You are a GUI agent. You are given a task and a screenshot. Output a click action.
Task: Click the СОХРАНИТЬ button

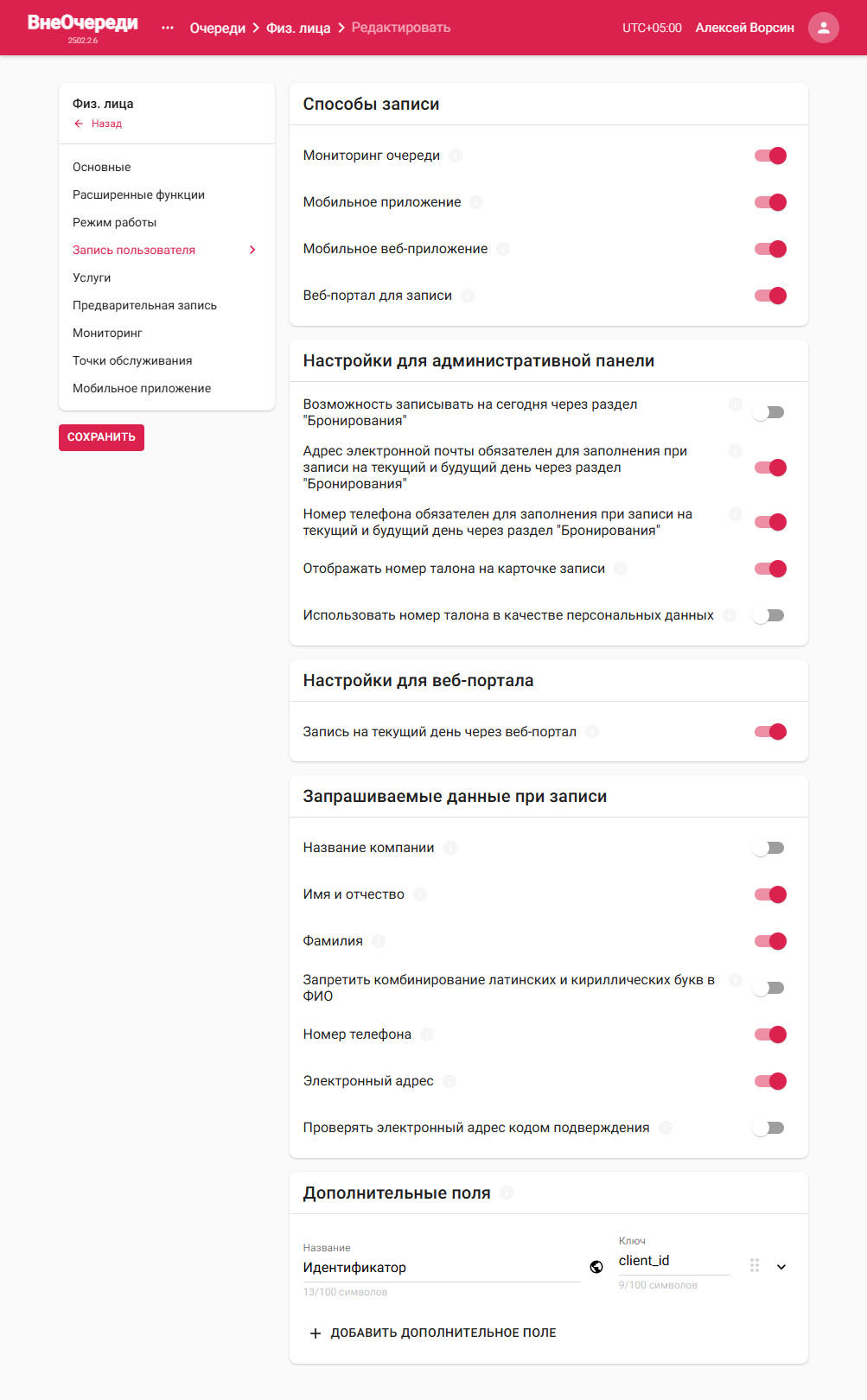coord(101,437)
